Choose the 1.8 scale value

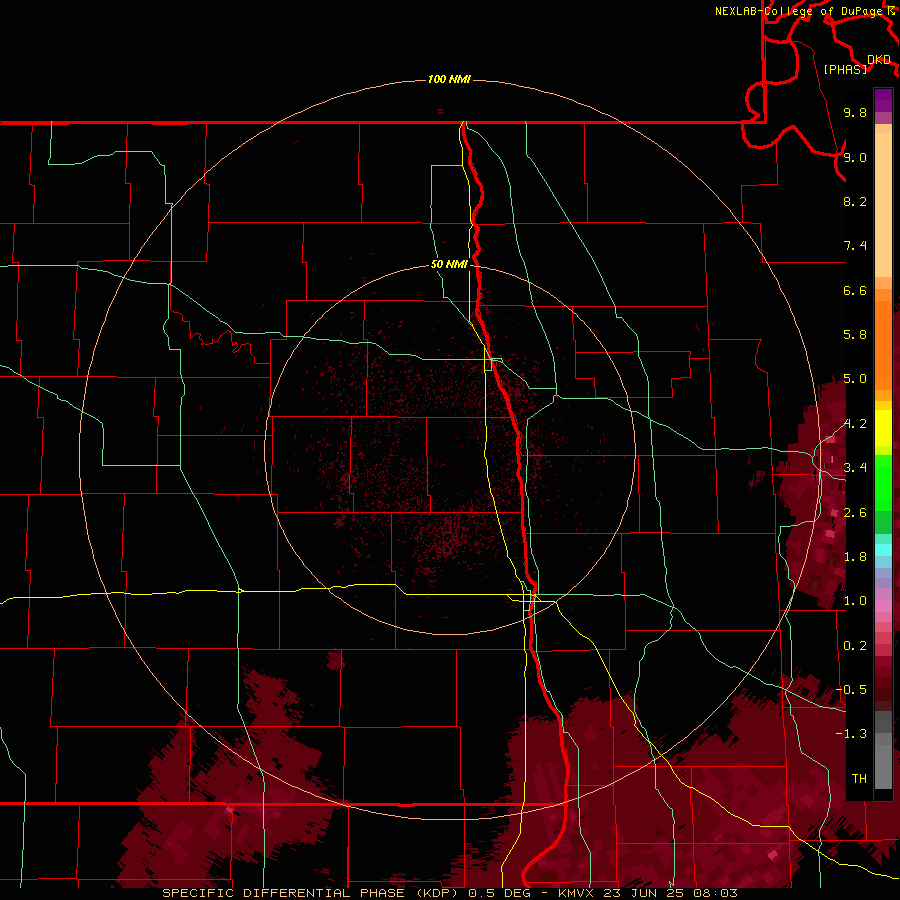855,557
